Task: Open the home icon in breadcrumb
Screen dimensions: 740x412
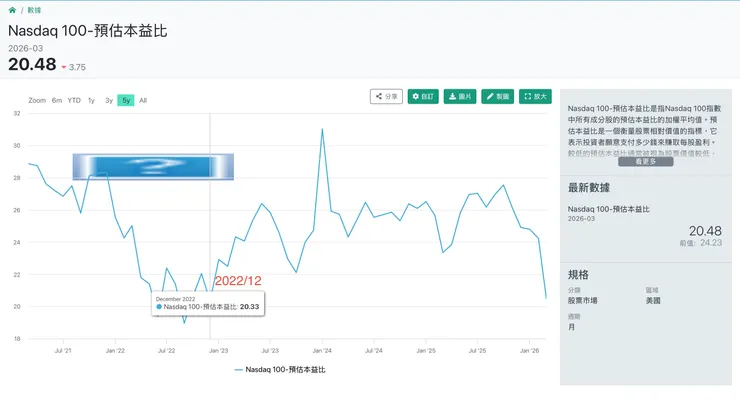Action: click(12, 10)
